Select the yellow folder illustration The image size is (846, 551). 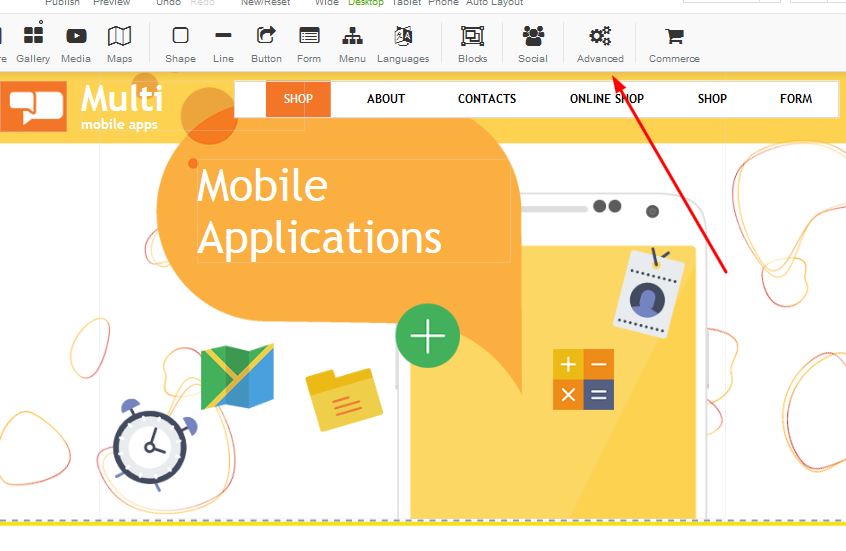344,399
